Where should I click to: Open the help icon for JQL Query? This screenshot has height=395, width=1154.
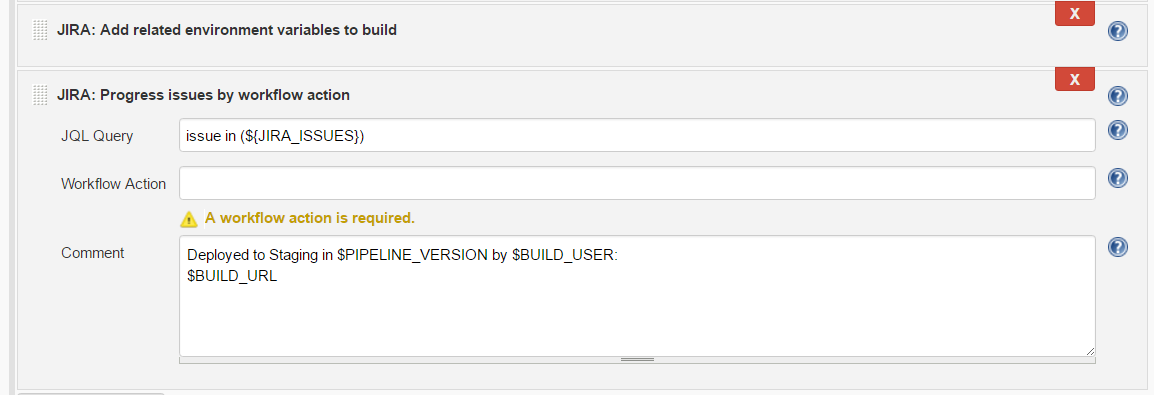1117,130
